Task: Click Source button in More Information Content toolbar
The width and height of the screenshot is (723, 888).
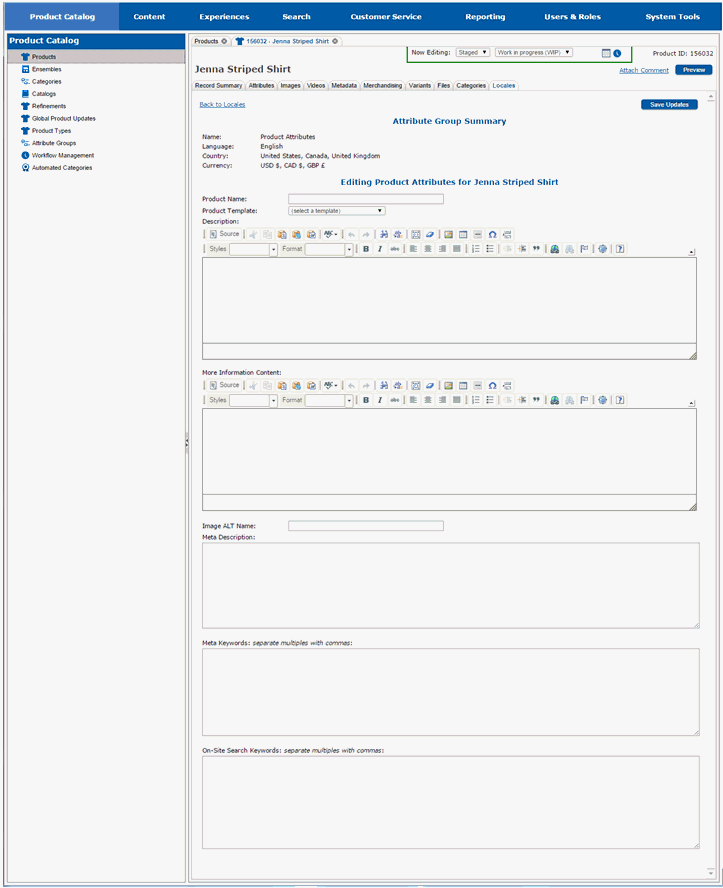Action: 225,385
